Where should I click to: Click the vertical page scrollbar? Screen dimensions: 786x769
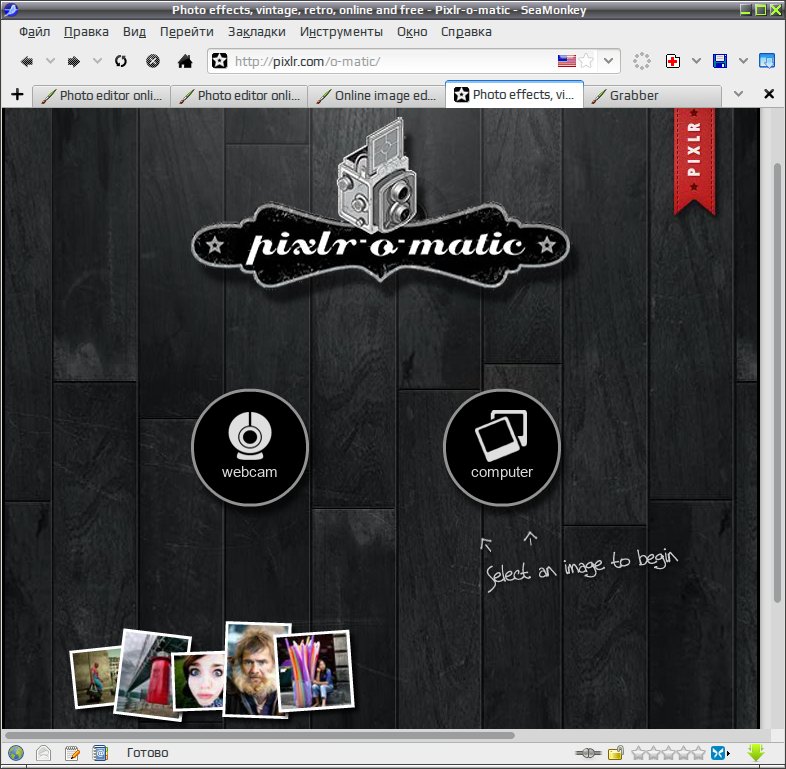(777, 381)
